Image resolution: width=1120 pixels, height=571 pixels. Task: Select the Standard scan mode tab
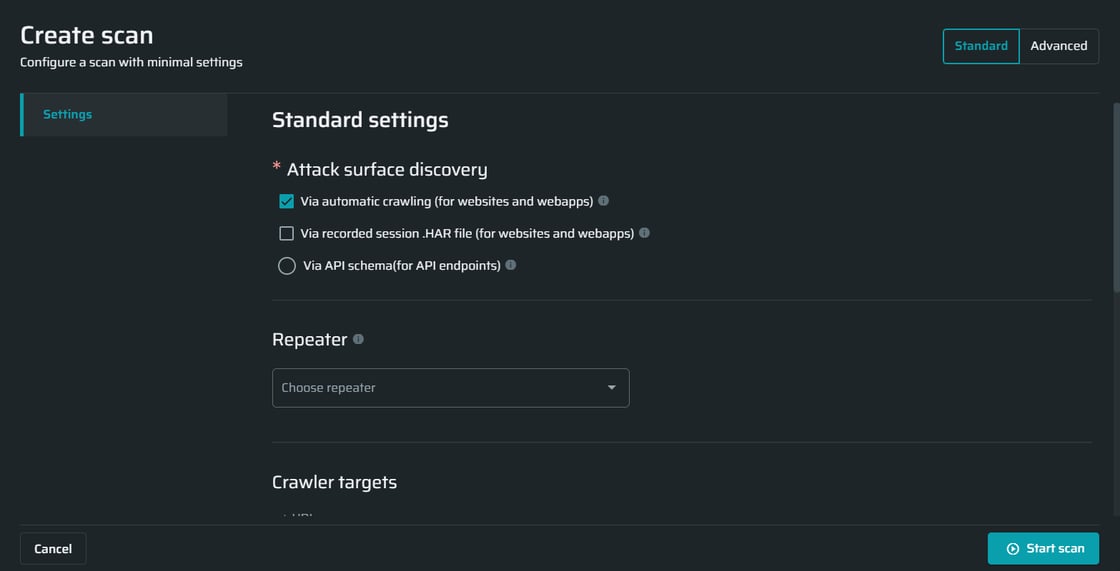pyautogui.click(x=981, y=46)
